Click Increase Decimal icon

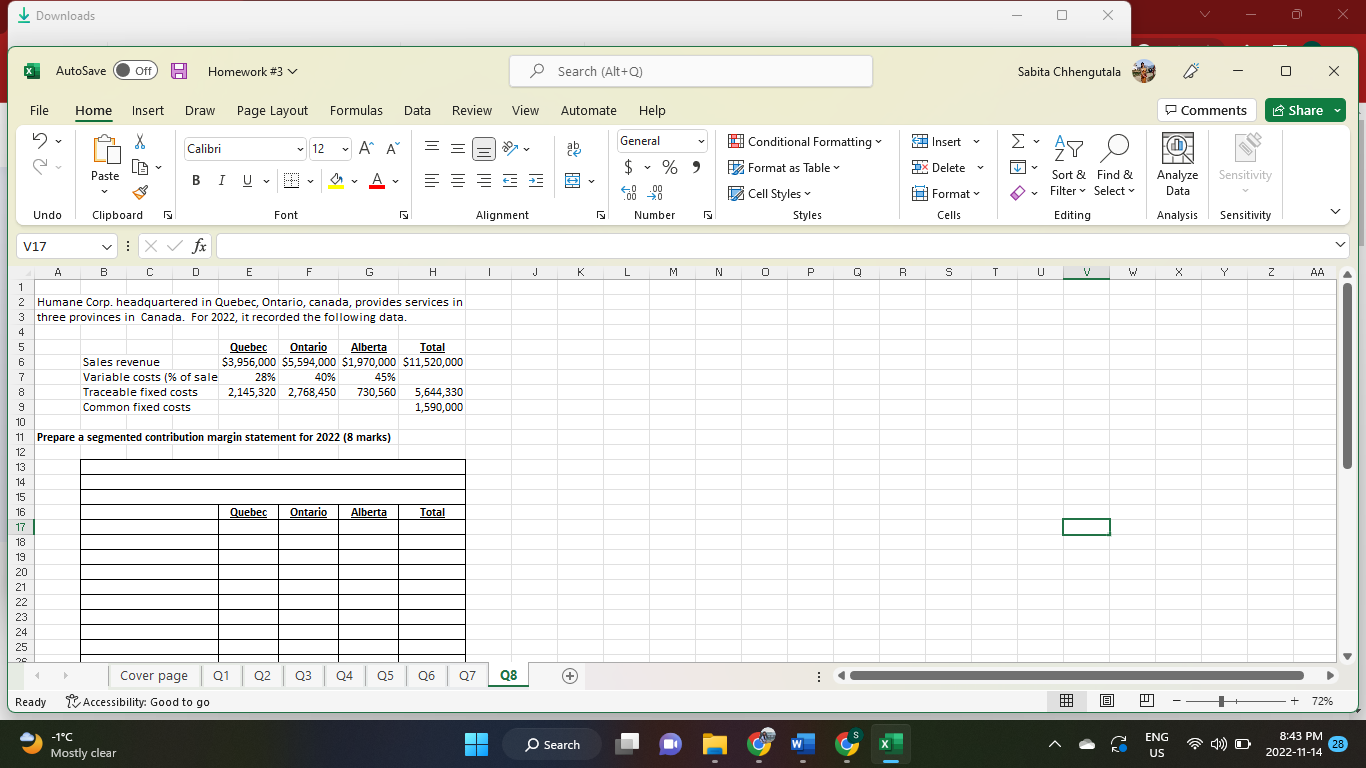629,192
